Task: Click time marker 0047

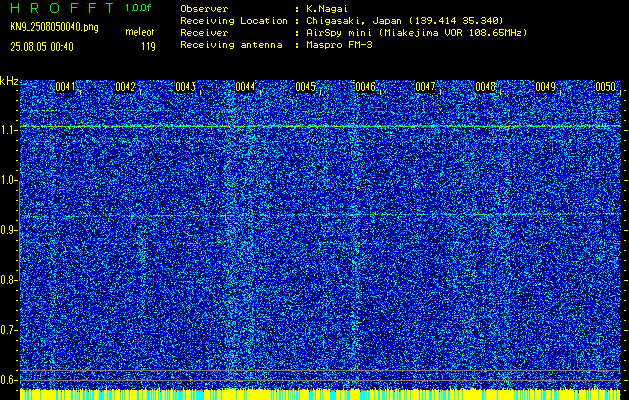Action: [425, 87]
